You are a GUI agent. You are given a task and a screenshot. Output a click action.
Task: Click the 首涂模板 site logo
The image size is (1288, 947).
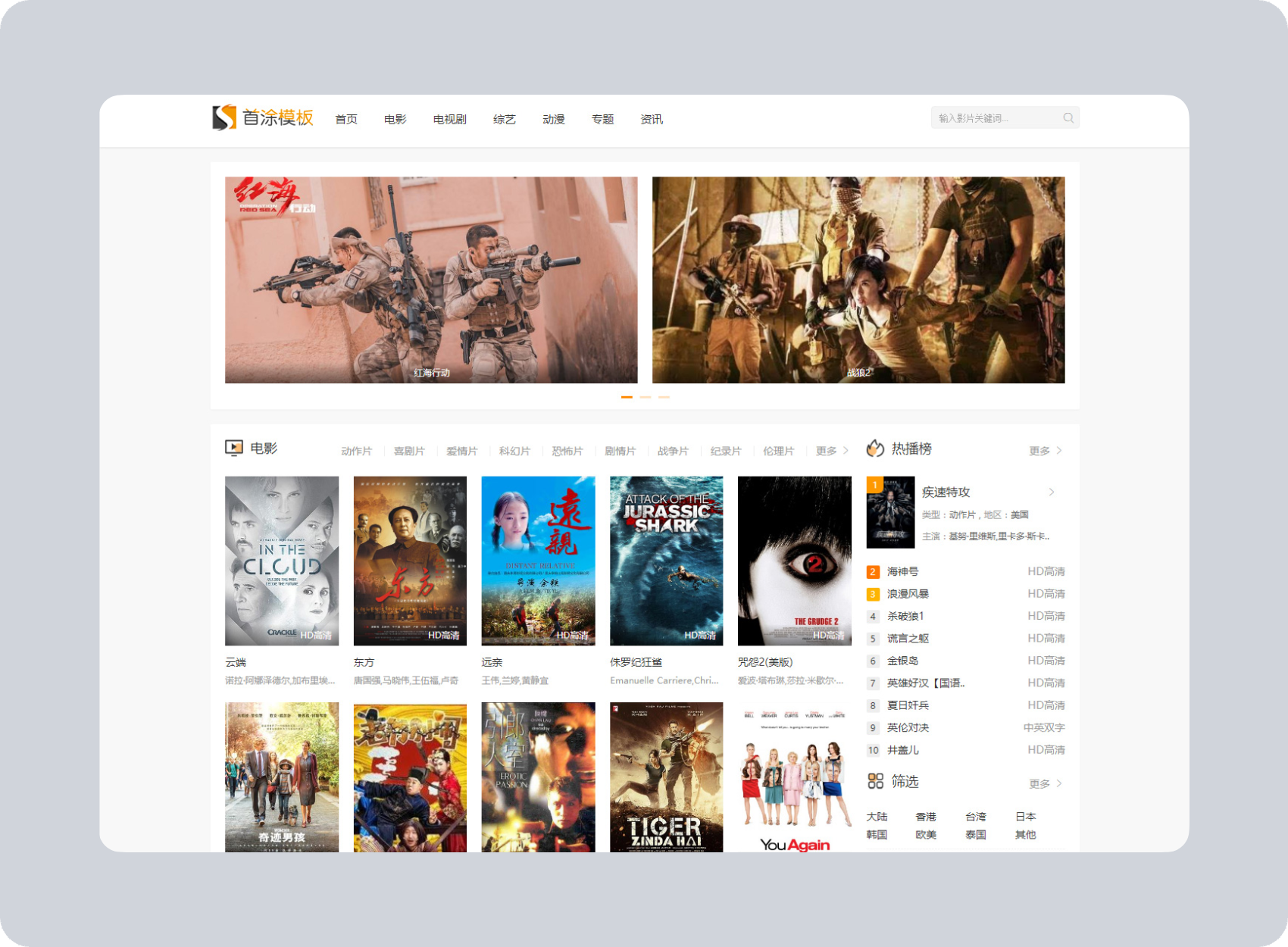coord(262,118)
